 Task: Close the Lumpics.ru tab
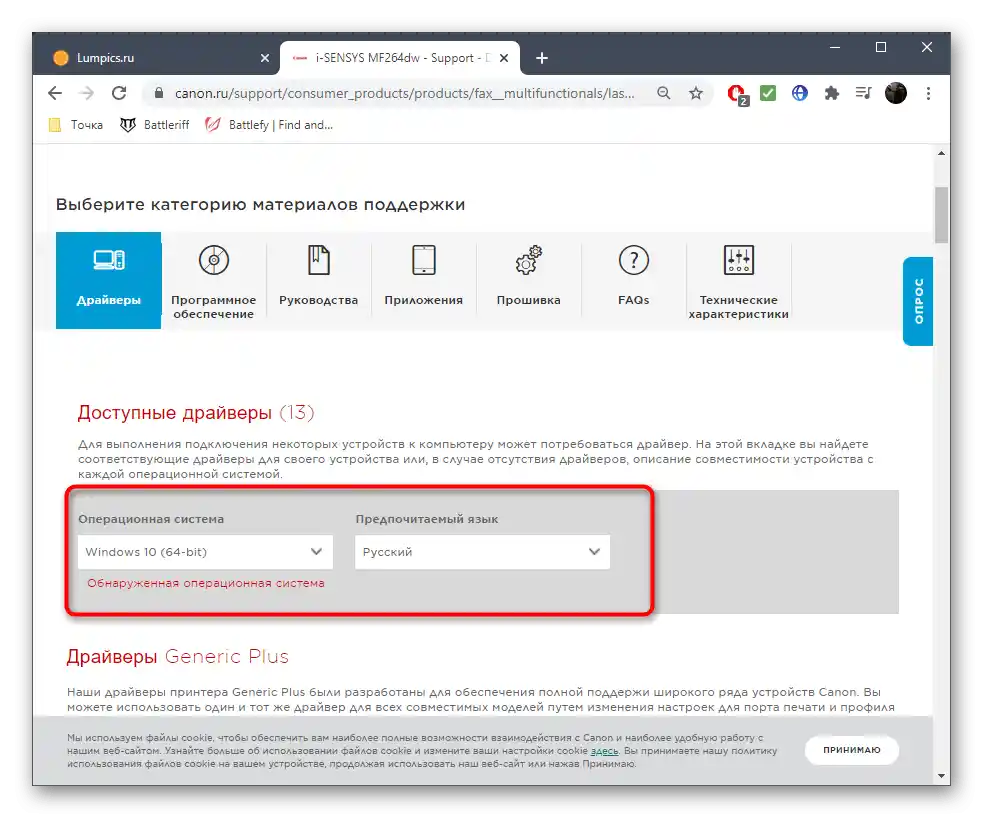coord(265,58)
